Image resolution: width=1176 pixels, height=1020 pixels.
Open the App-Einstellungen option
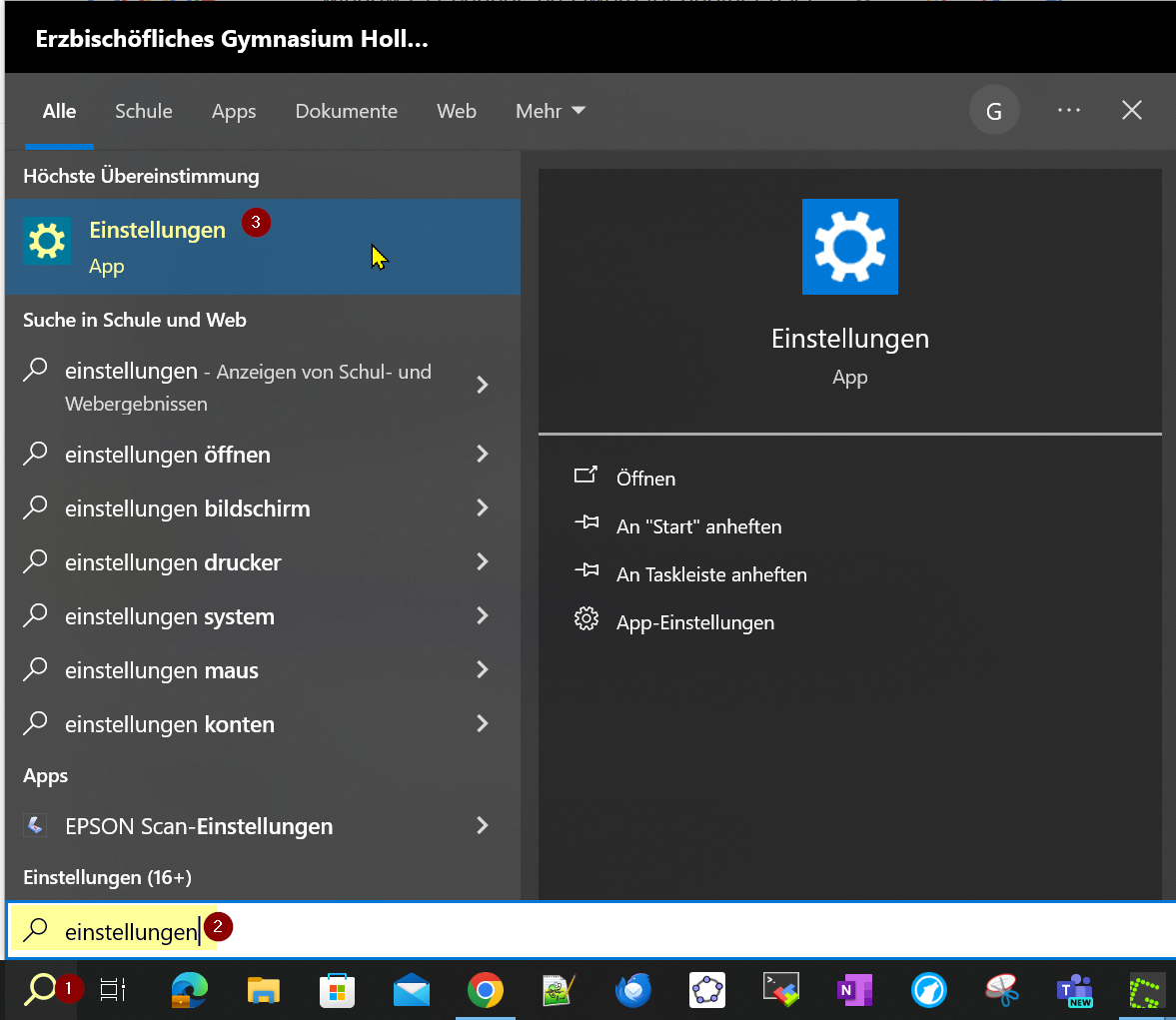point(695,622)
